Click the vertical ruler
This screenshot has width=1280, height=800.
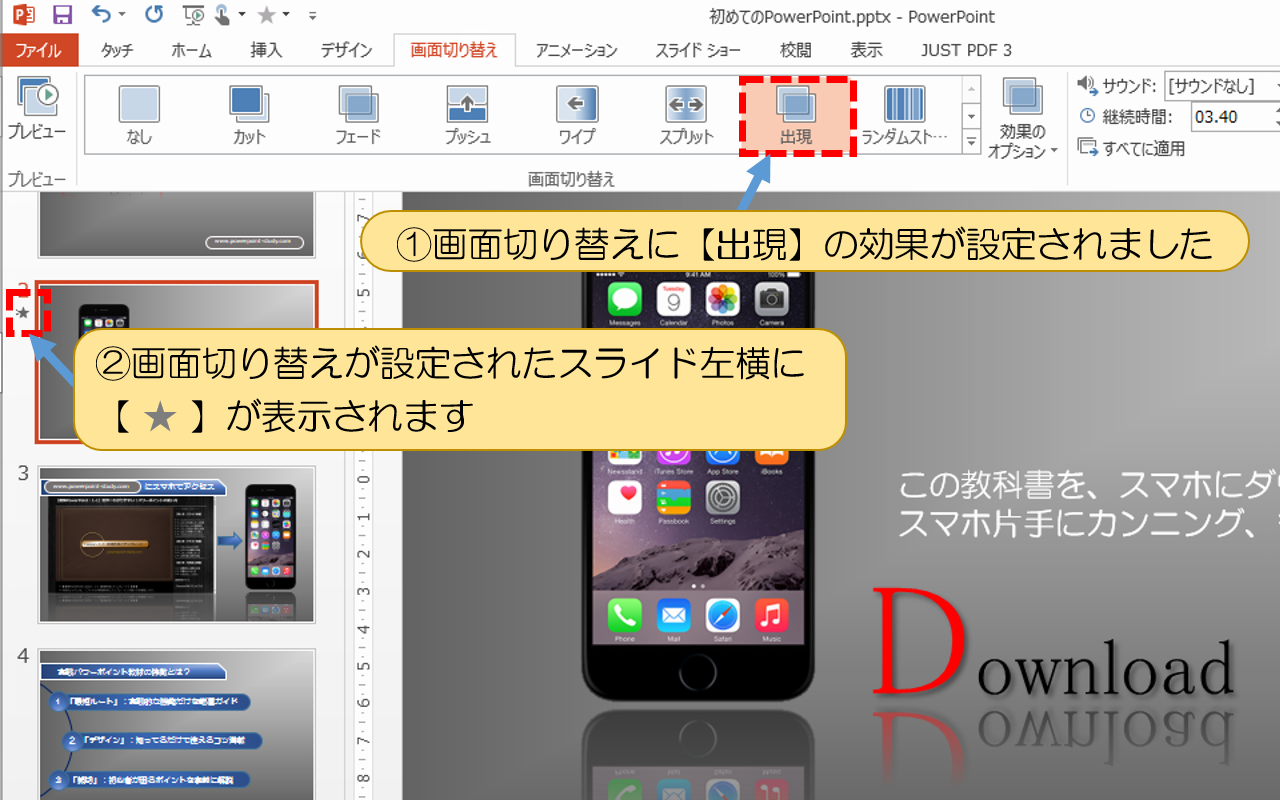364,496
